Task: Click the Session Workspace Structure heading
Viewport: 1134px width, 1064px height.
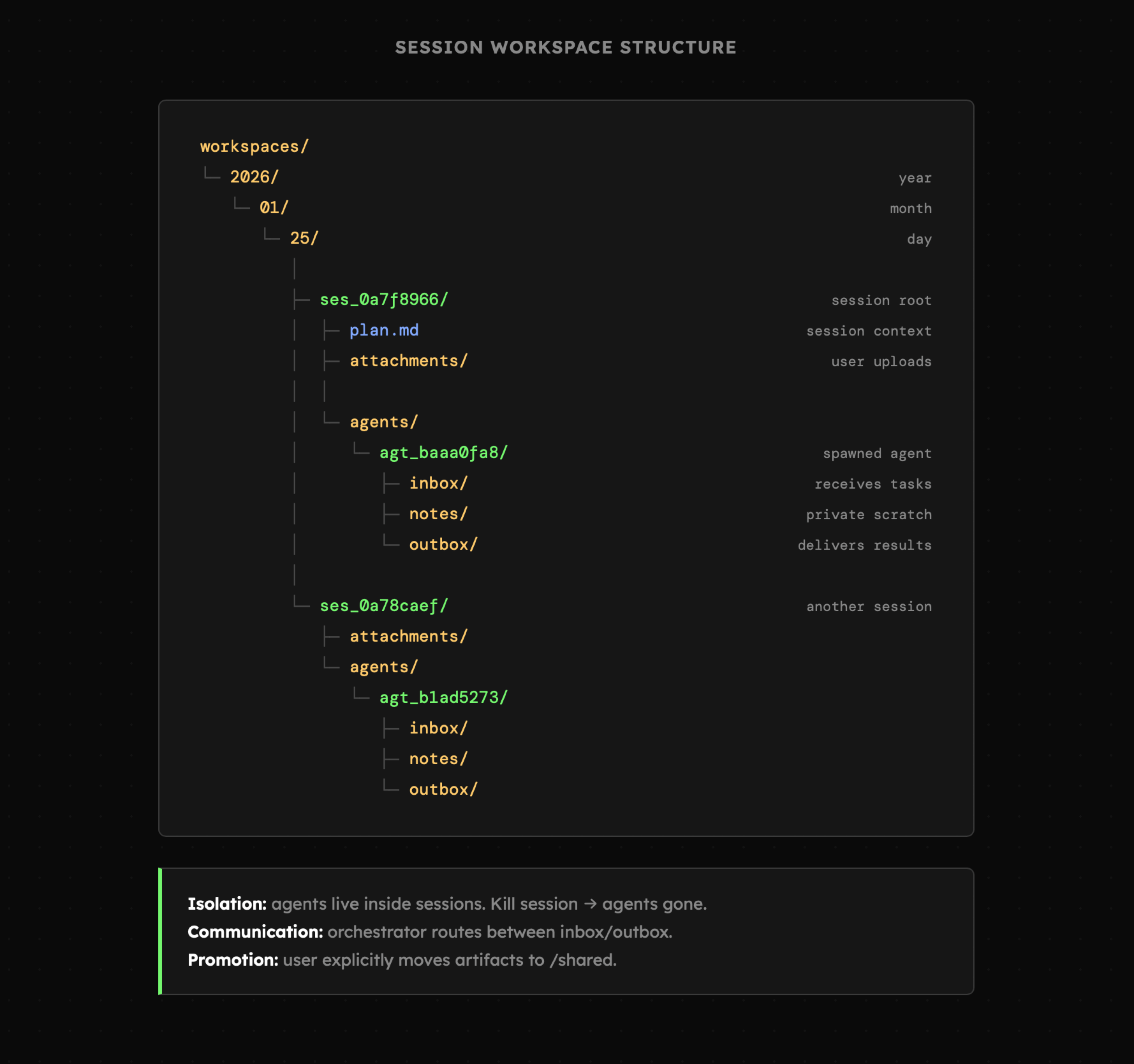Action: (x=565, y=47)
